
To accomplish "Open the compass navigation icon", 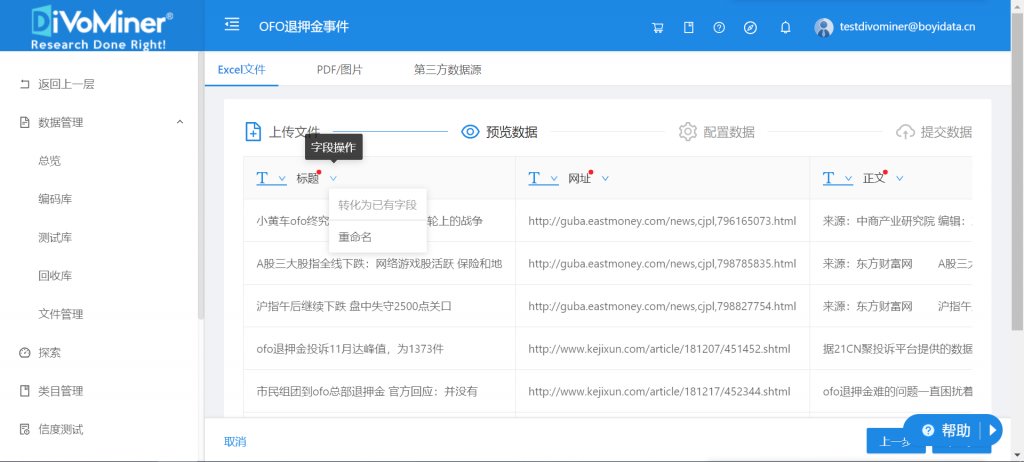I will pos(750,27).
